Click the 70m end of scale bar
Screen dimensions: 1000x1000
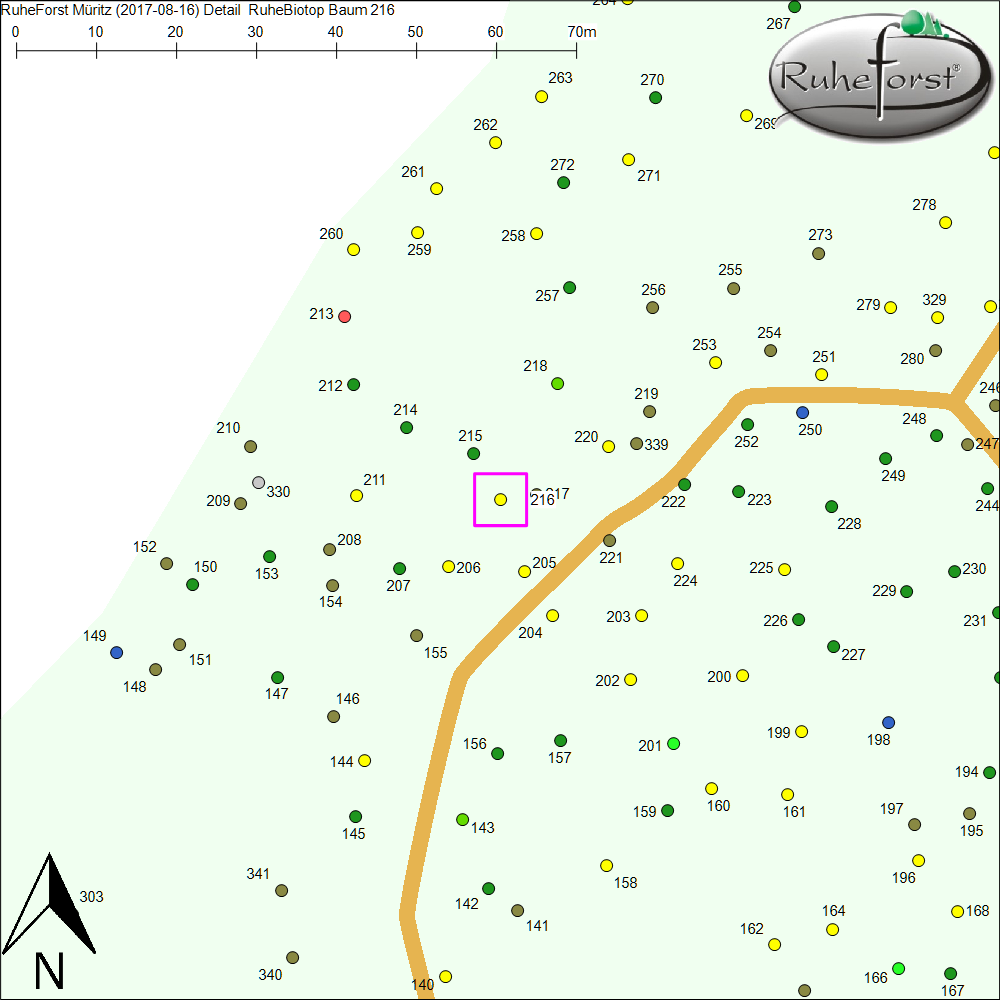point(576,47)
